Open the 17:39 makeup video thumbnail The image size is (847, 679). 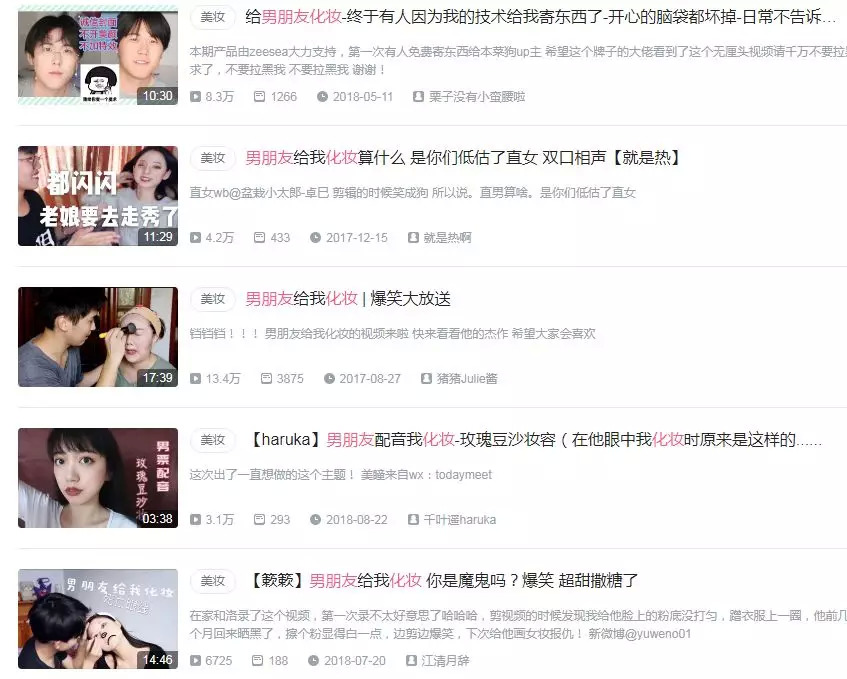click(98, 337)
